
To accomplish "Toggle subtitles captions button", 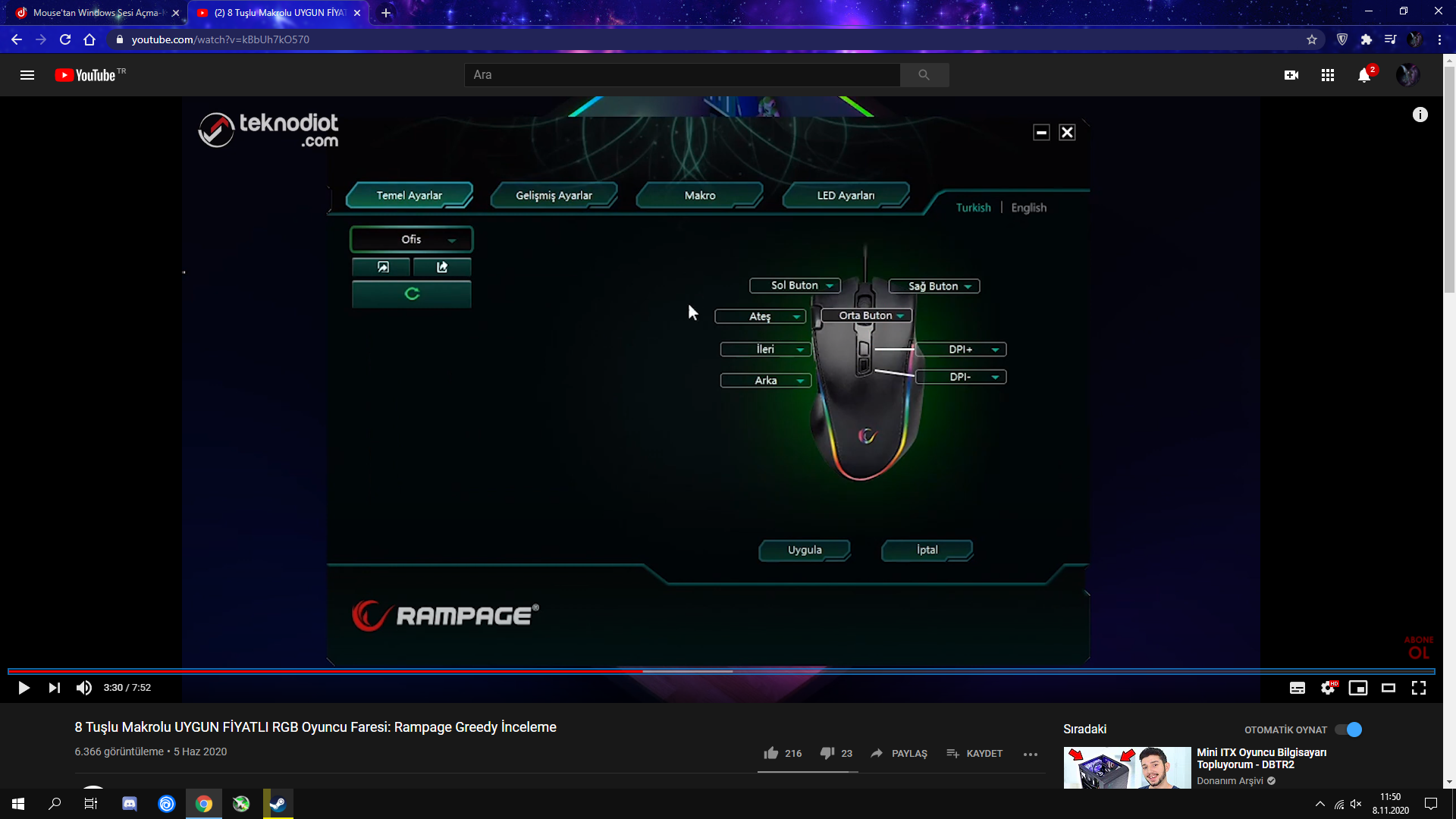I will (x=1297, y=688).
